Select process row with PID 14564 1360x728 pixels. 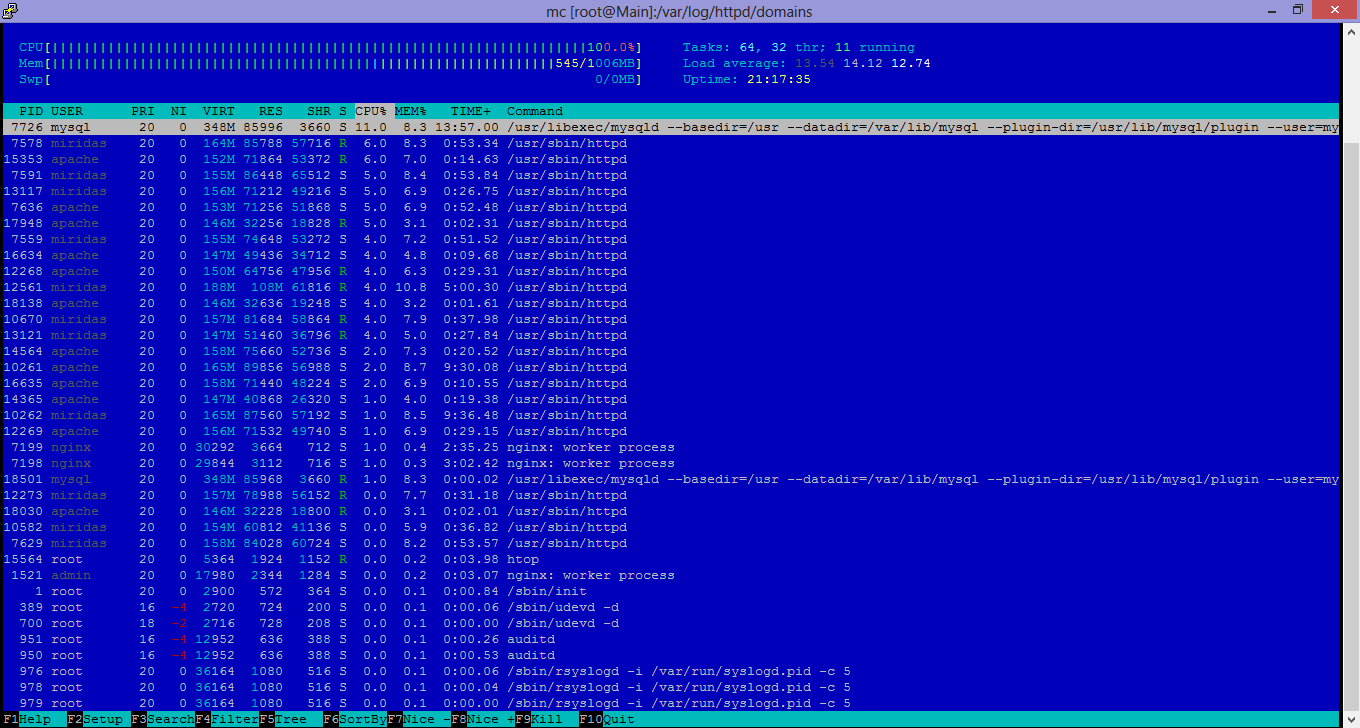(x=670, y=351)
